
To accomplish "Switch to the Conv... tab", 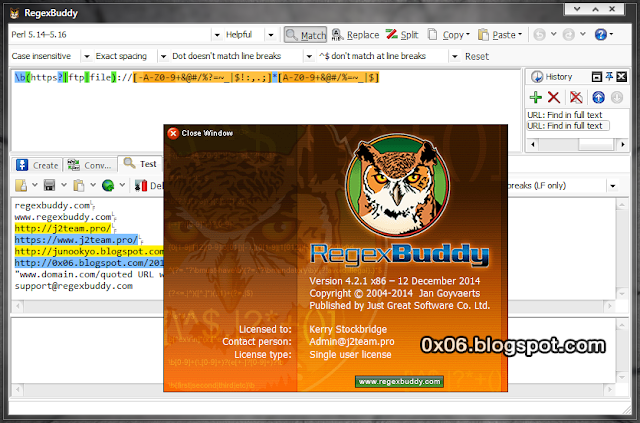I will point(90,165).
